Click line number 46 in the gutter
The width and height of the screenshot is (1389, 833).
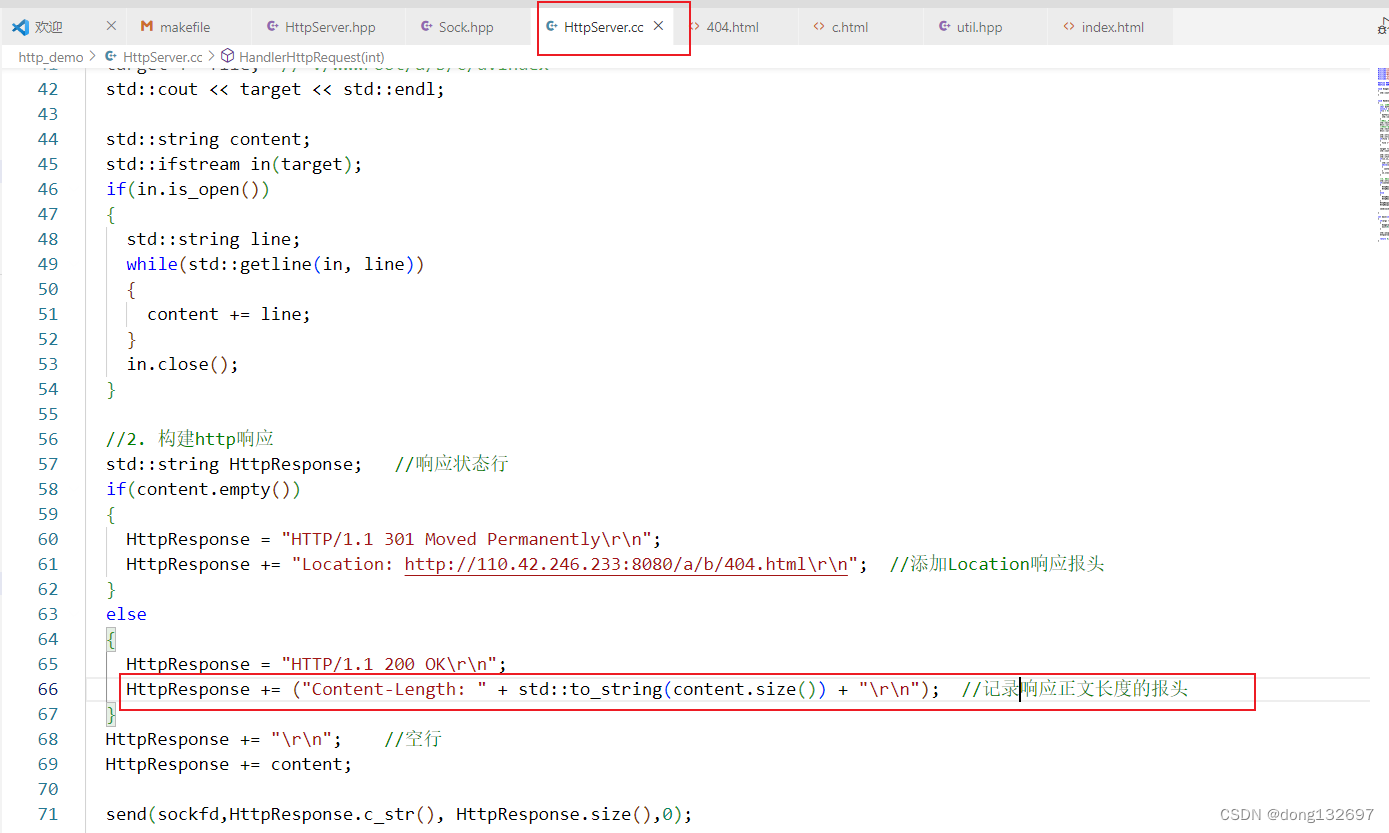[x=48, y=189]
